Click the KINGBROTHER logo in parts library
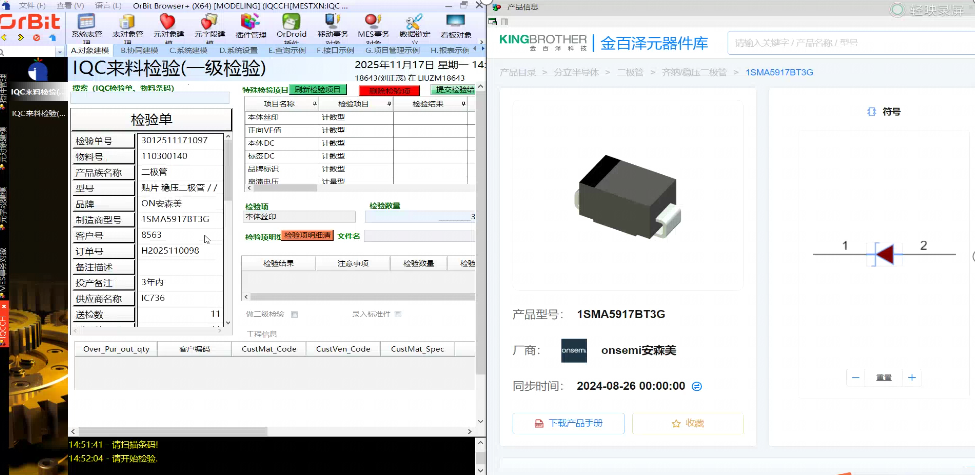The width and height of the screenshot is (975, 475). 543,42
